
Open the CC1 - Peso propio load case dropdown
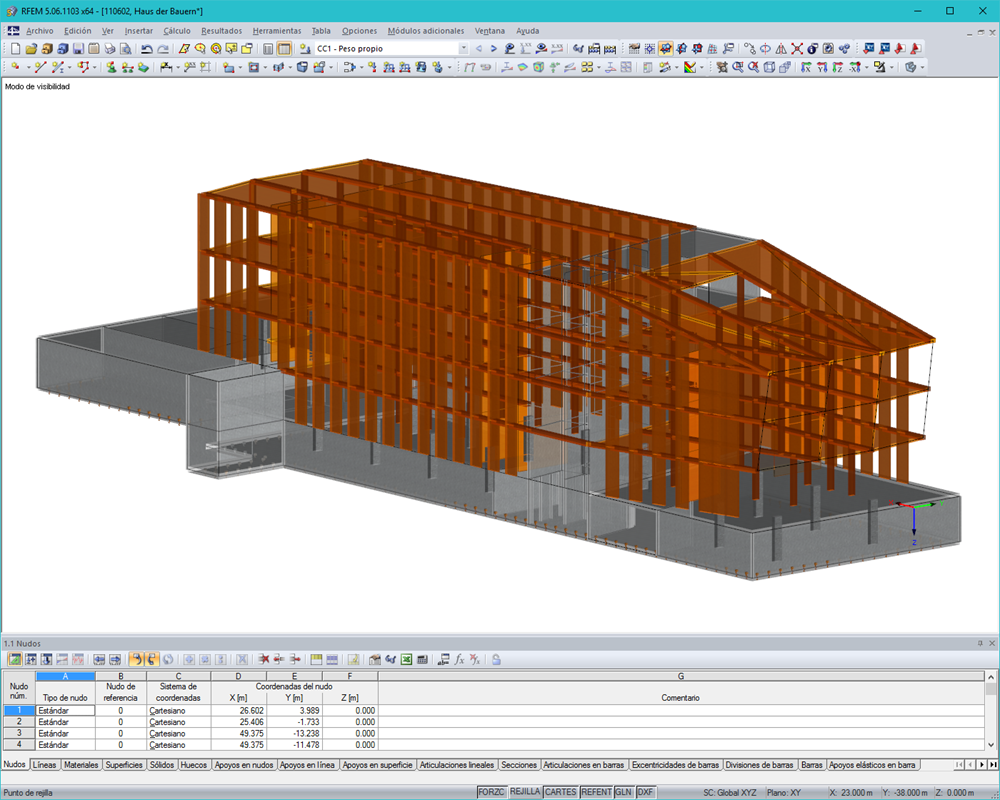tap(464, 48)
